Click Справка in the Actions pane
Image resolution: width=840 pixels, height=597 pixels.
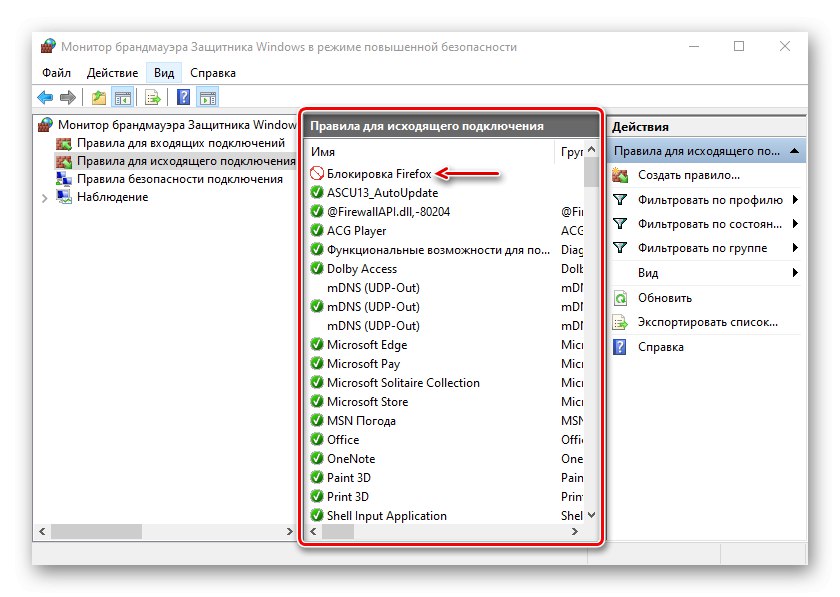pos(661,347)
